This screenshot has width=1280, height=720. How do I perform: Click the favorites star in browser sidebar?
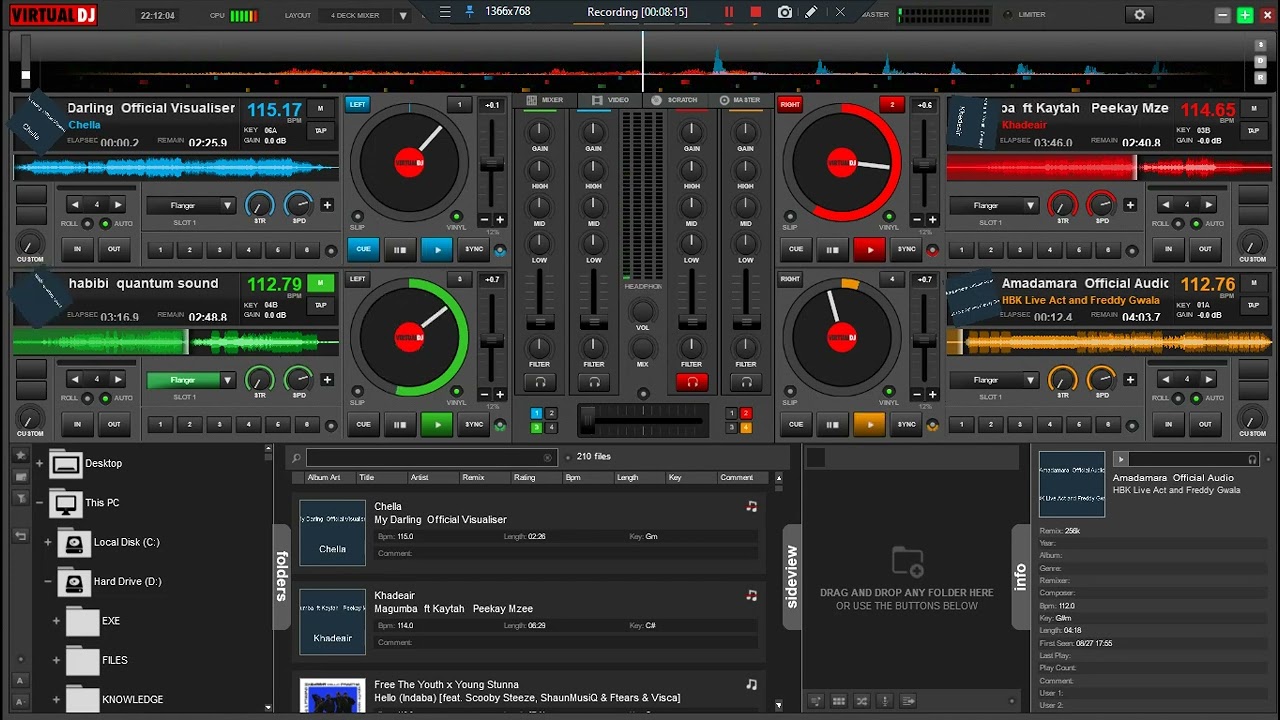(x=20, y=455)
